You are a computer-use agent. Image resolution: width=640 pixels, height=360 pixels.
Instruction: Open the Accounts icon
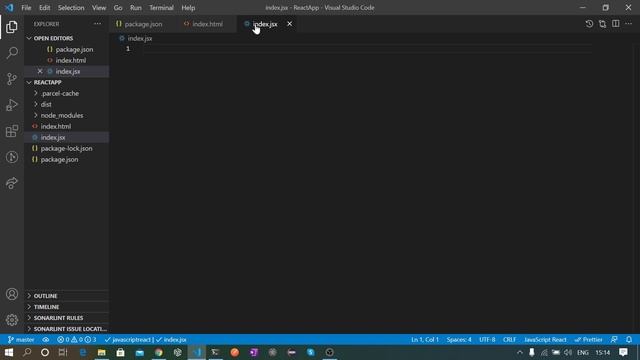pyautogui.click(x=12, y=294)
